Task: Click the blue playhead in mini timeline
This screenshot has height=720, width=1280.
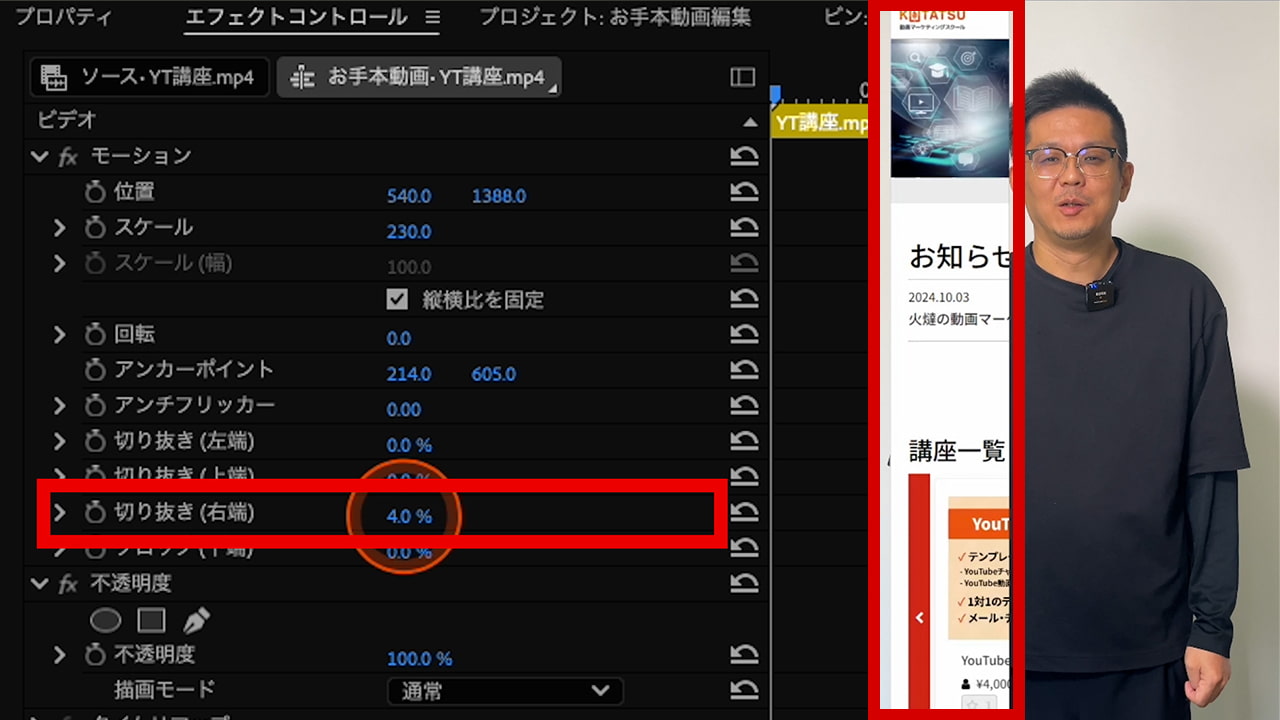Action: (x=775, y=94)
